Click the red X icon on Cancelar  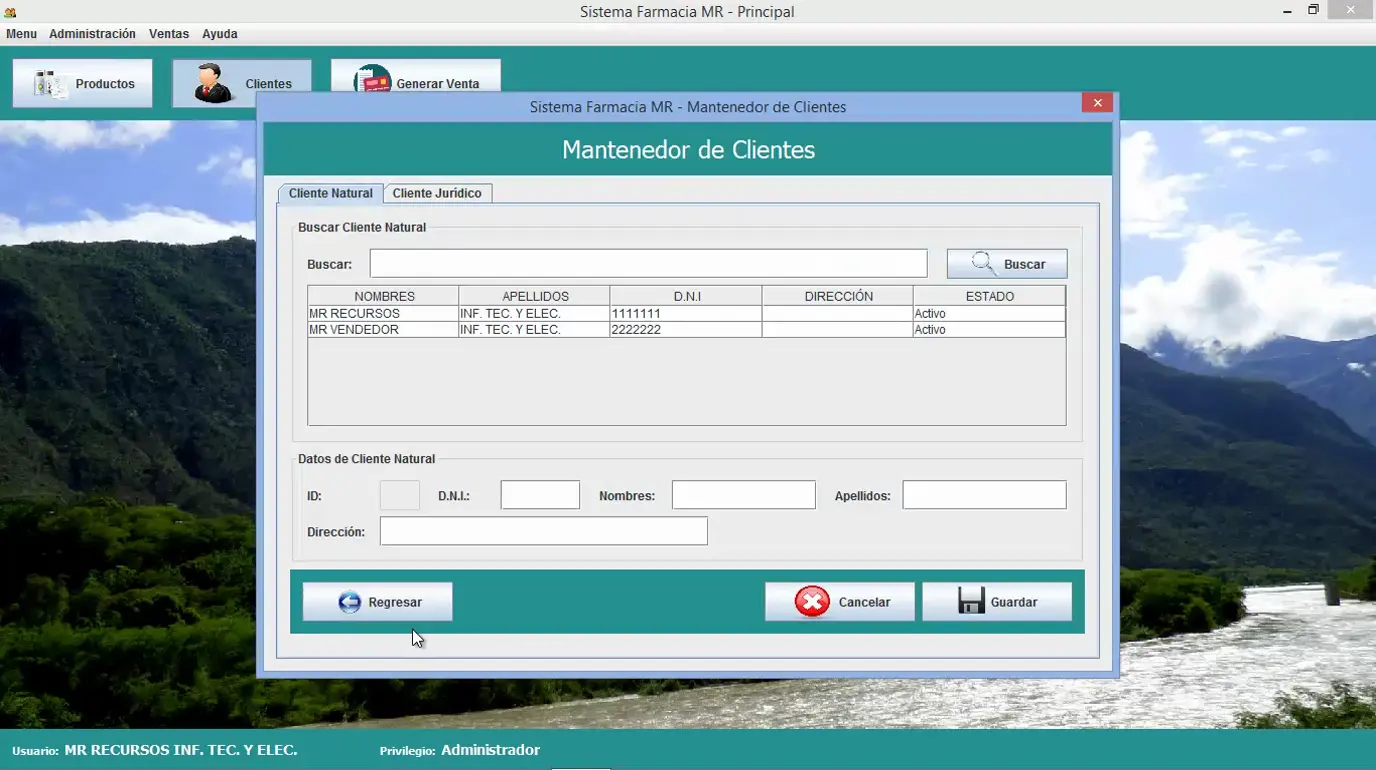pyautogui.click(x=812, y=601)
